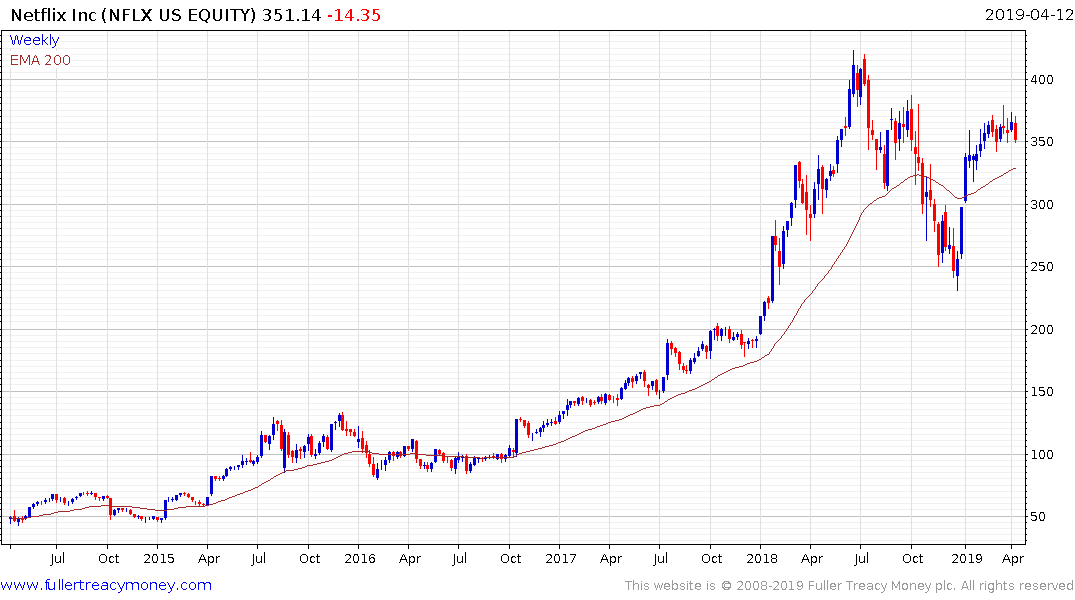The height and width of the screenshot is (600, 1075).
Task: Click the large blue candle at January 2018
Action: click(773, 269)
